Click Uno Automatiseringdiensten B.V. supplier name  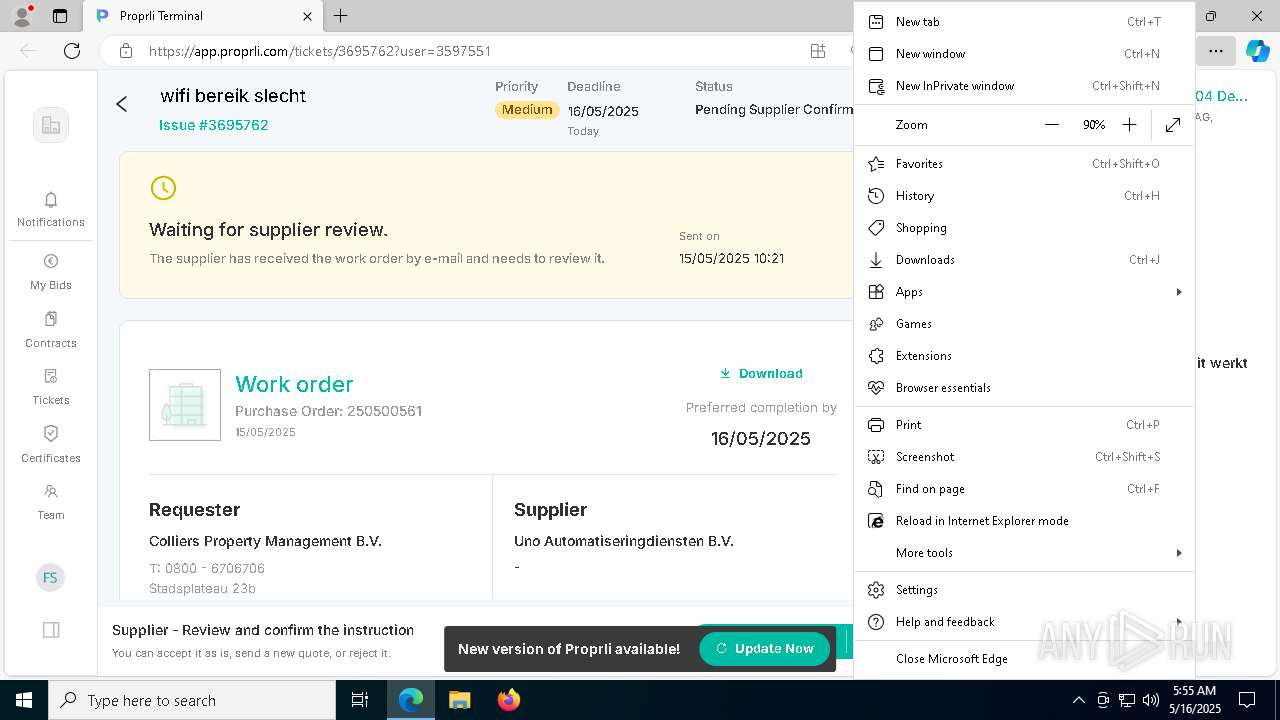tap(624, 541)
